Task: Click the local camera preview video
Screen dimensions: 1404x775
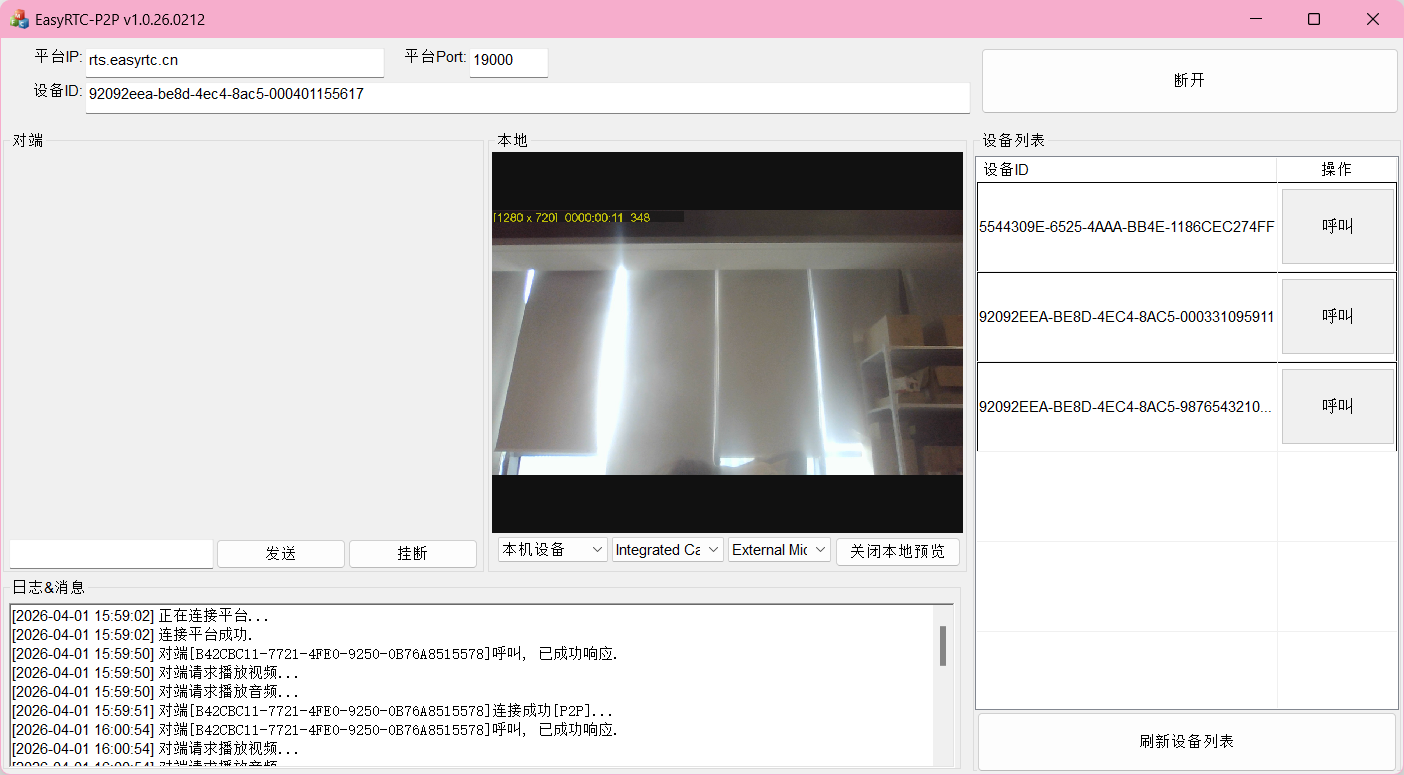Action: 727,342
